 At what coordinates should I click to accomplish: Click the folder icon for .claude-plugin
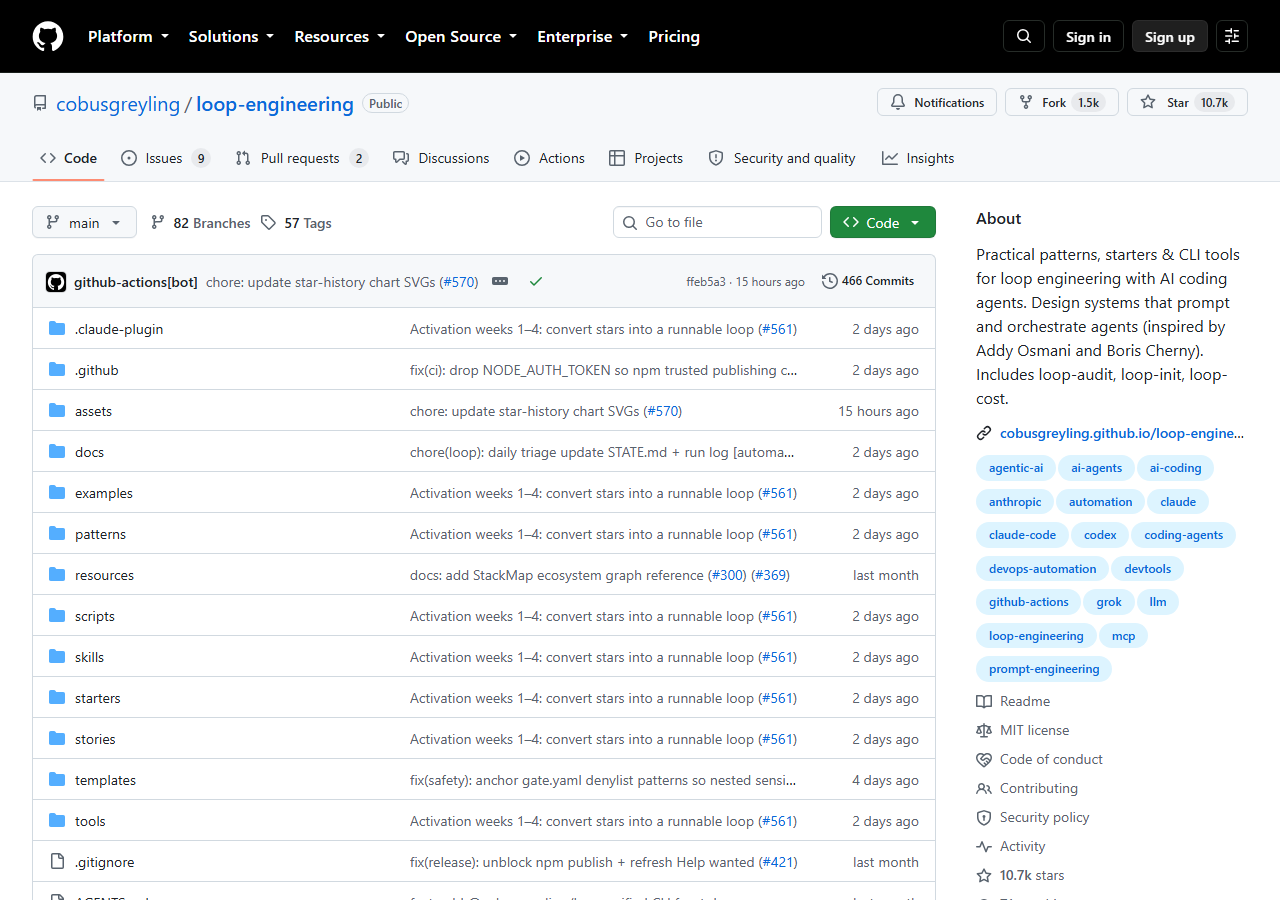click(57, 329)
